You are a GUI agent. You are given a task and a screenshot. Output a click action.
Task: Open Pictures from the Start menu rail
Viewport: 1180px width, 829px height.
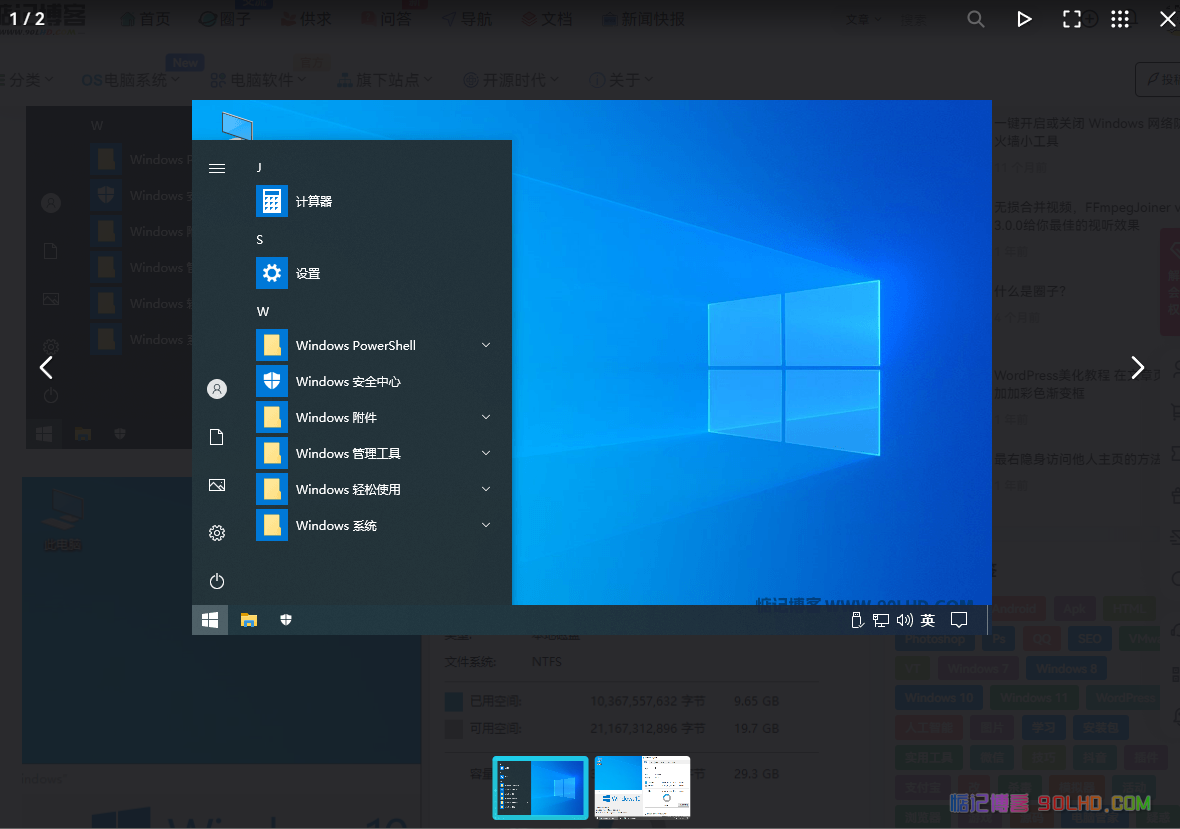pos(217,485)
